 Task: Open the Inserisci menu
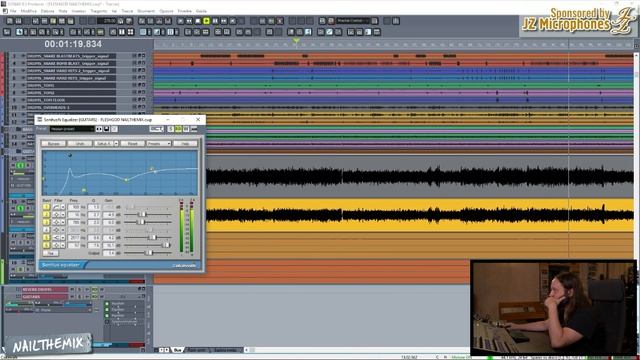(78, 11)
